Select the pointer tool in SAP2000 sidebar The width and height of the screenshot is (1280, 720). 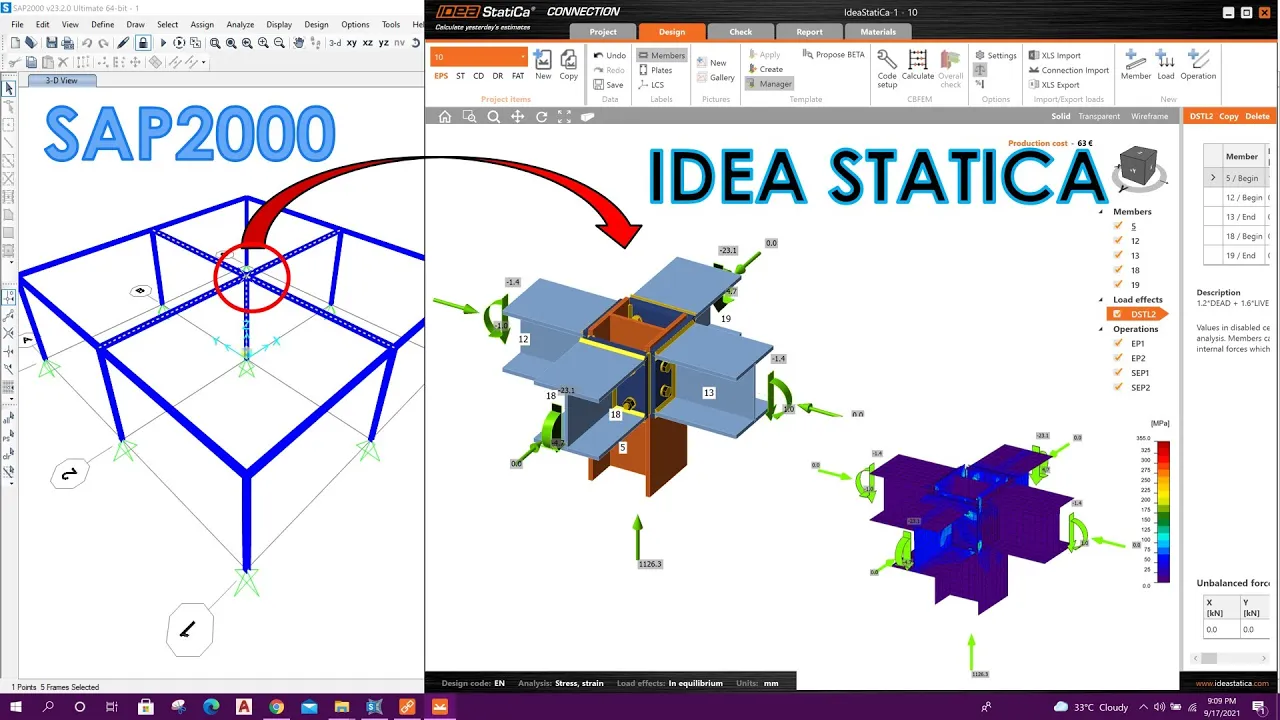tap(9, 89)
